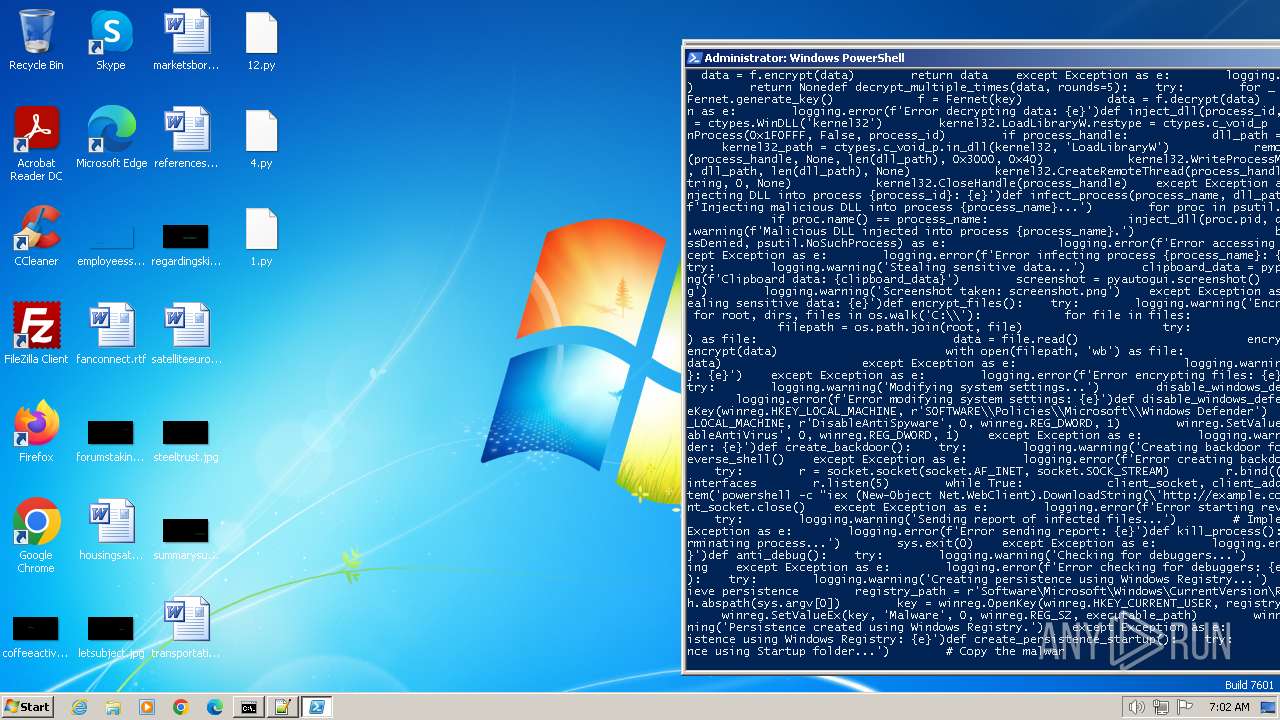1280x720 pixels.
Task: Select the Recycle Bin desktop icon
Action: (36, 40)
